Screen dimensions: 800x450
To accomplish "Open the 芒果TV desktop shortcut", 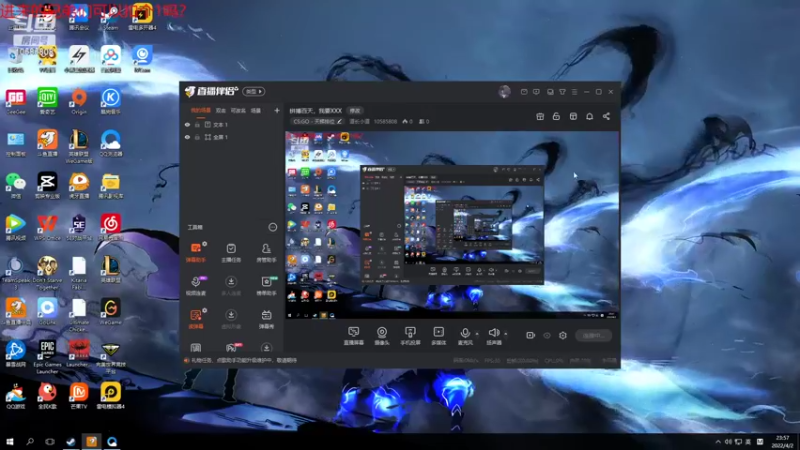I will 79,396.
